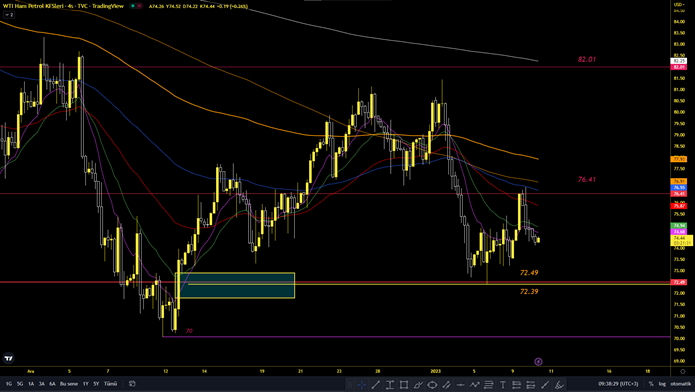Open the brush drawing tool
This screenshot has width=695, height=392.
coord(418,384)
